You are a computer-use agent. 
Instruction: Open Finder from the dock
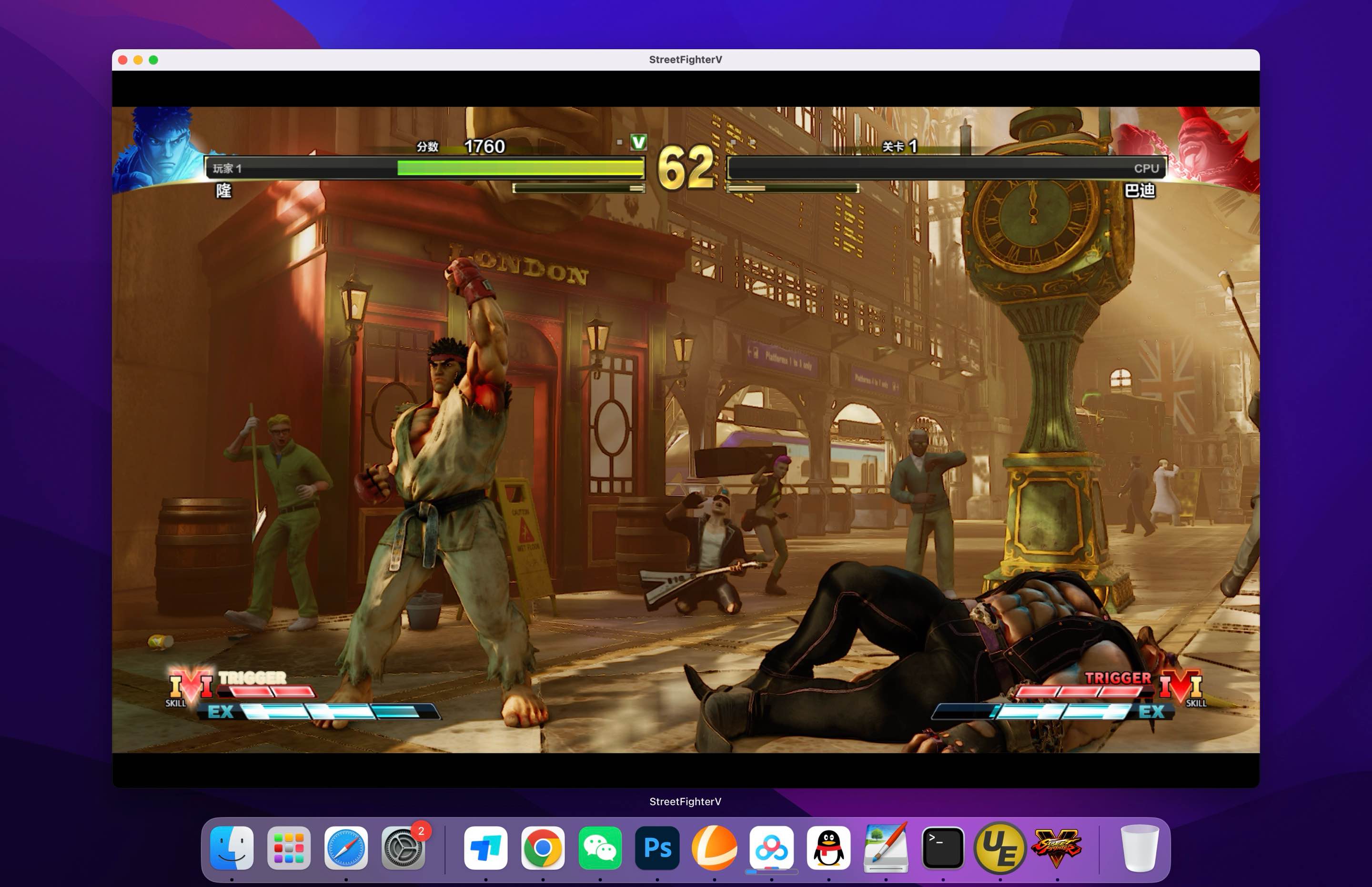(232, 848)
